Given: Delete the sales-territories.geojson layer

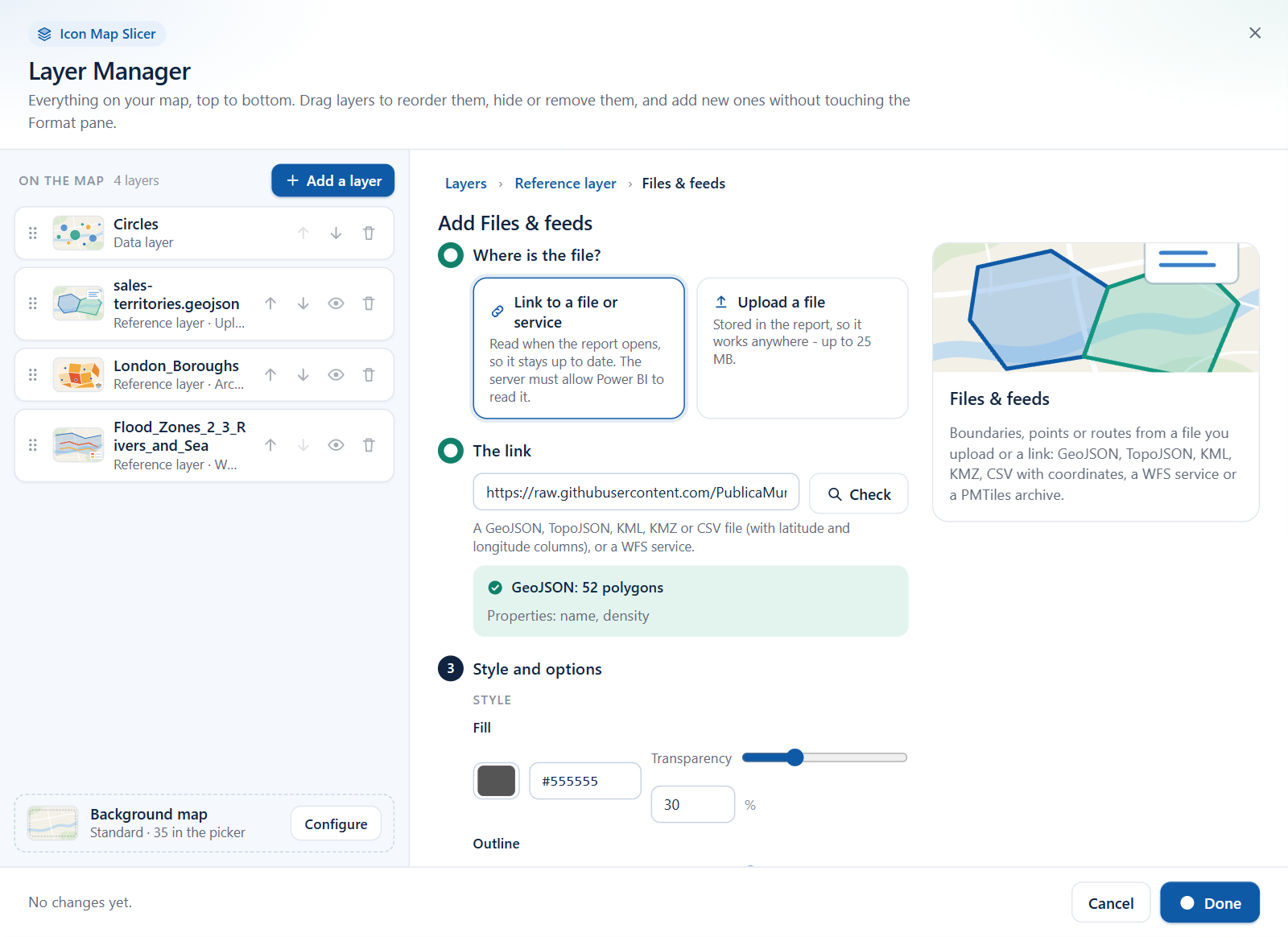Looking at the screenshot, I should pos(369,303).
